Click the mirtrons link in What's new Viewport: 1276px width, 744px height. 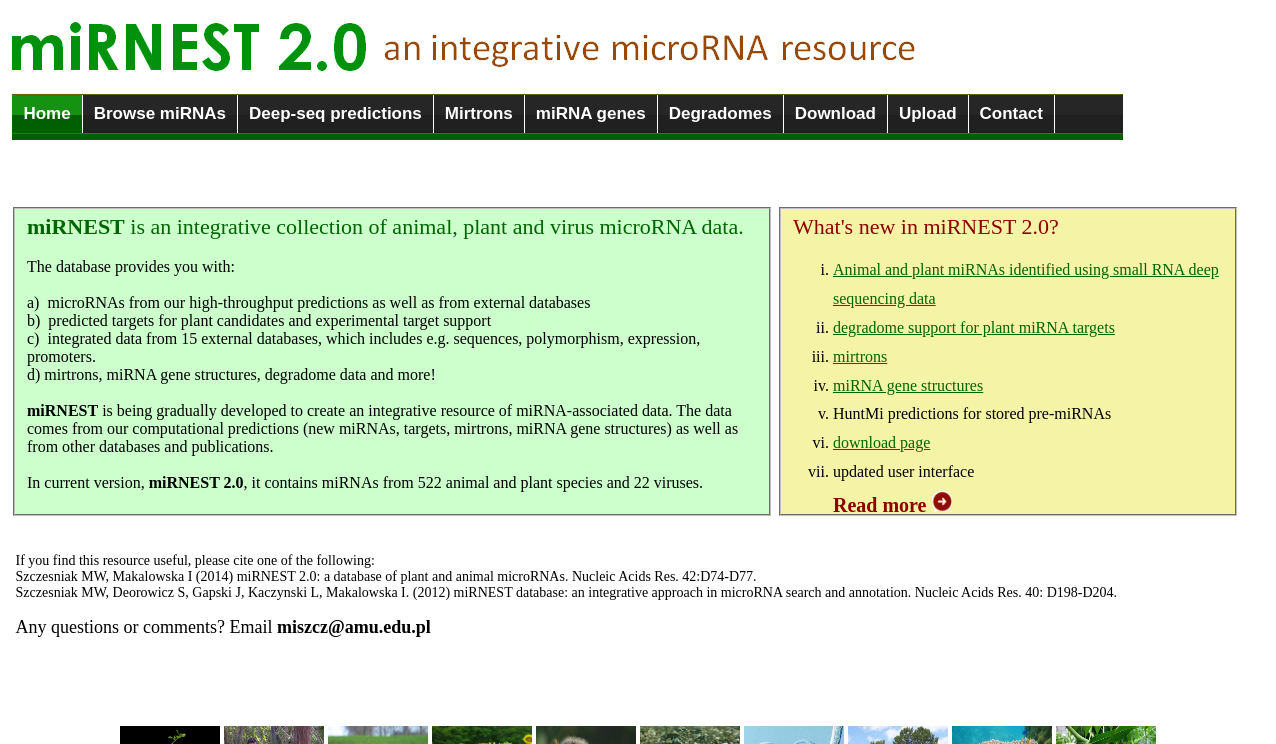pos(860,357)
